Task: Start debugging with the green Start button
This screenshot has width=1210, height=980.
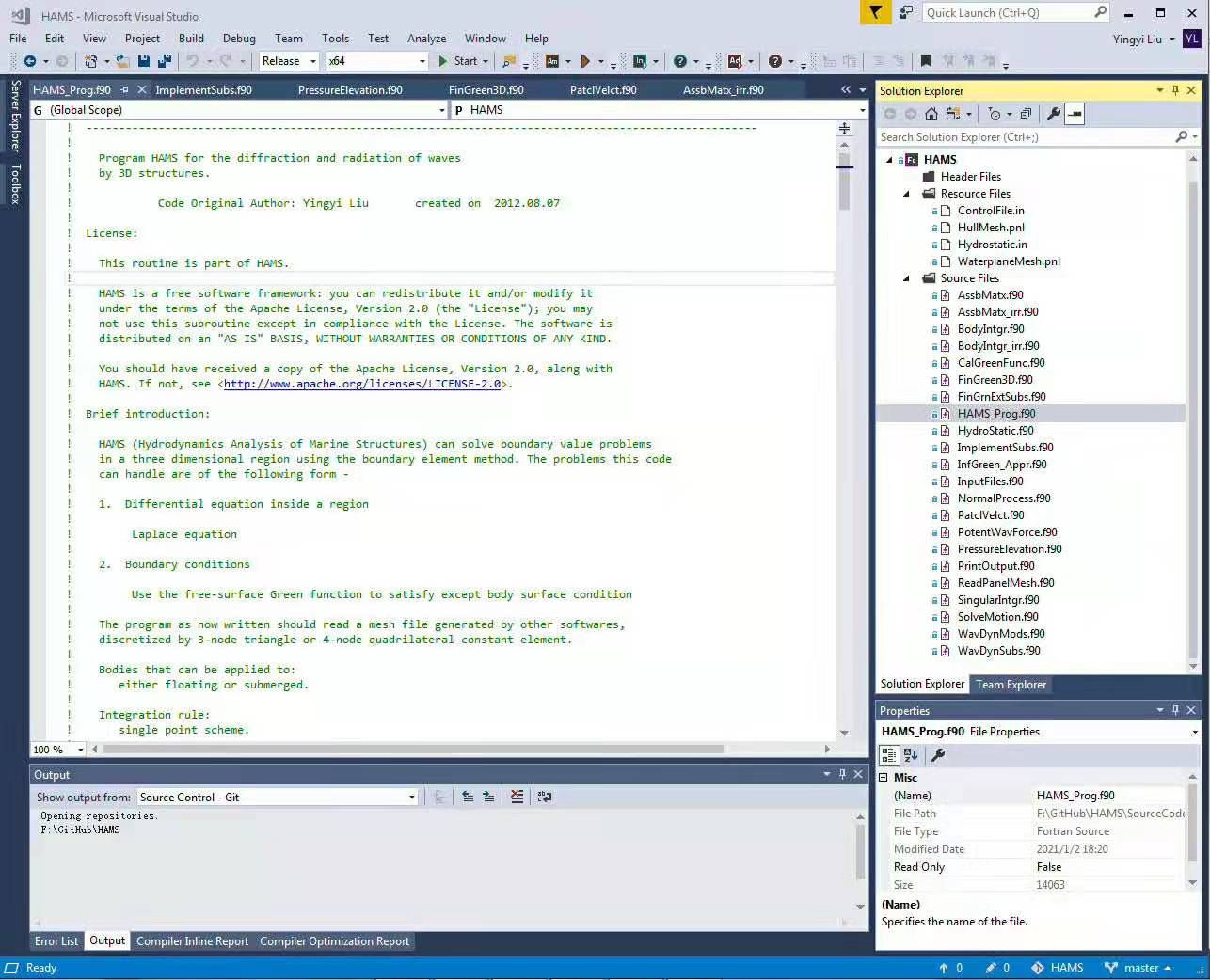Action: click(x=458, y=61)
